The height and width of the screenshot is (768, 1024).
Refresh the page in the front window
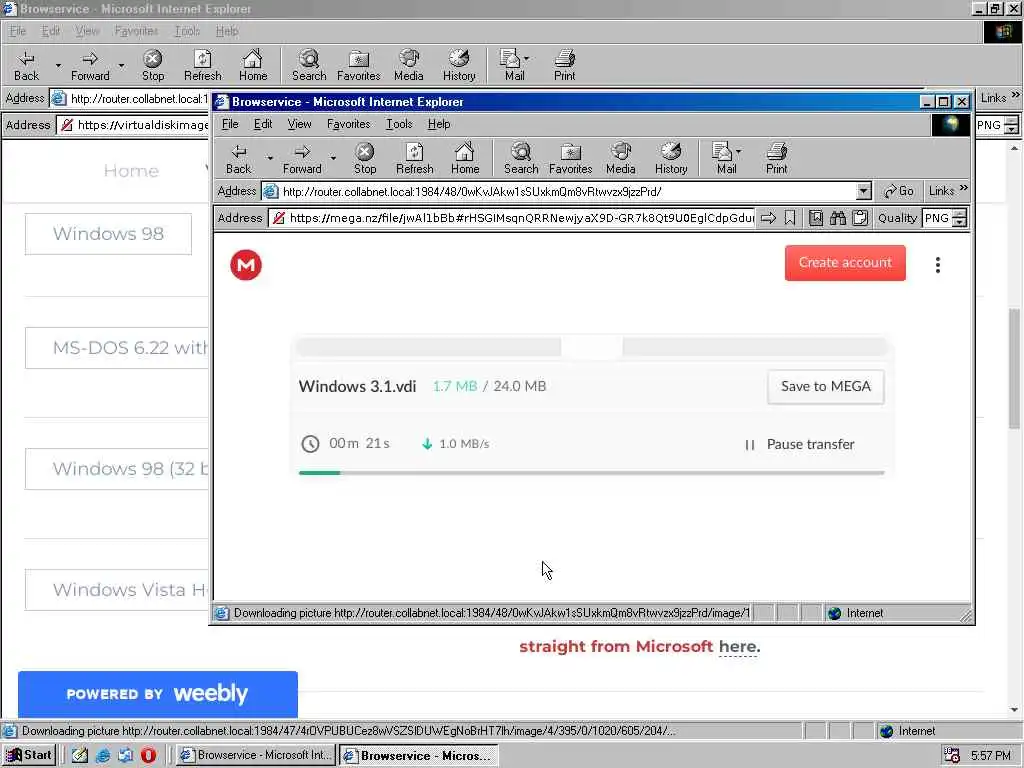tap(414, 159)
